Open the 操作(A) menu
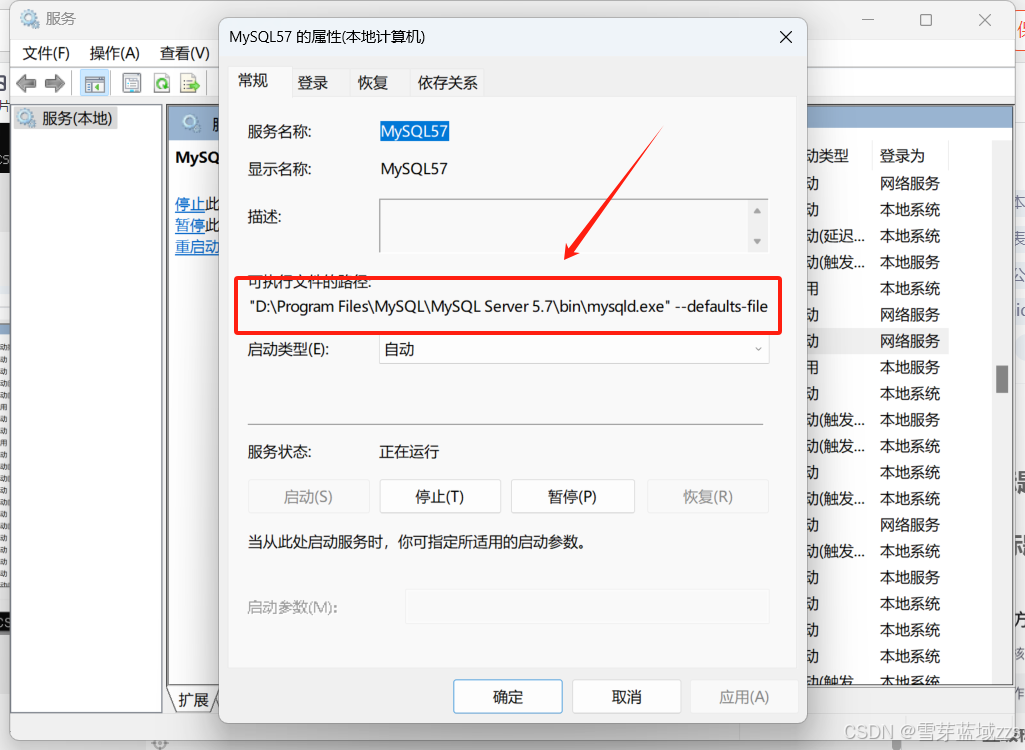 click(x=114, y=53)
